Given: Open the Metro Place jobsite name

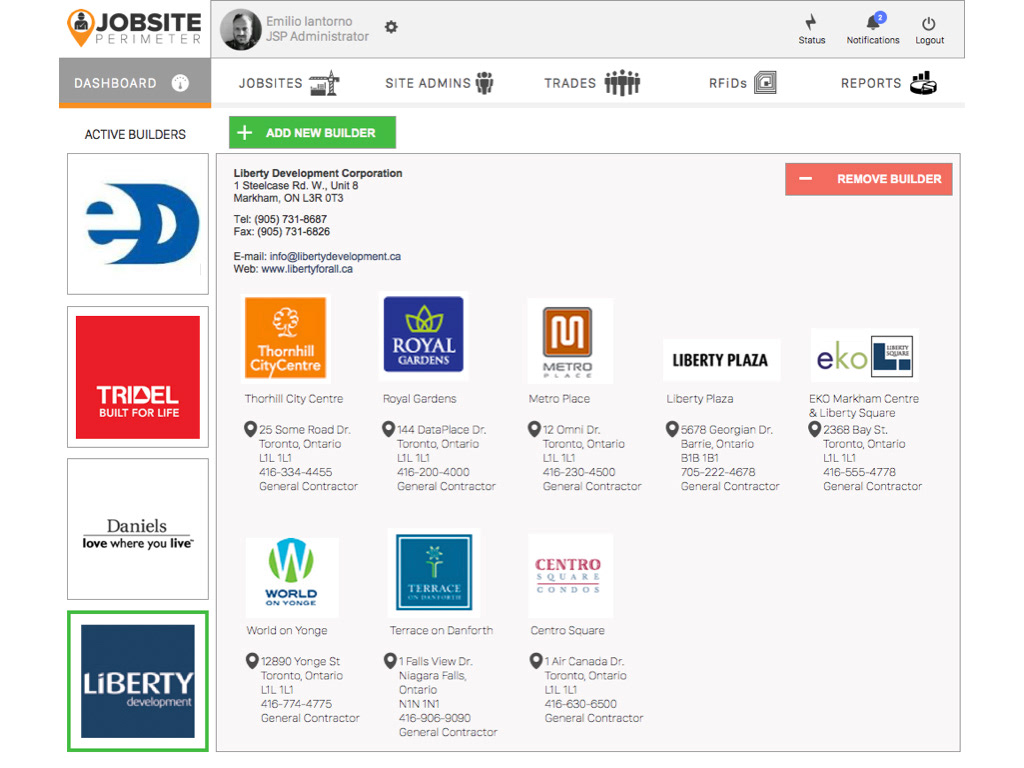Looking at the screenshot, I should [x=559, y=398].
